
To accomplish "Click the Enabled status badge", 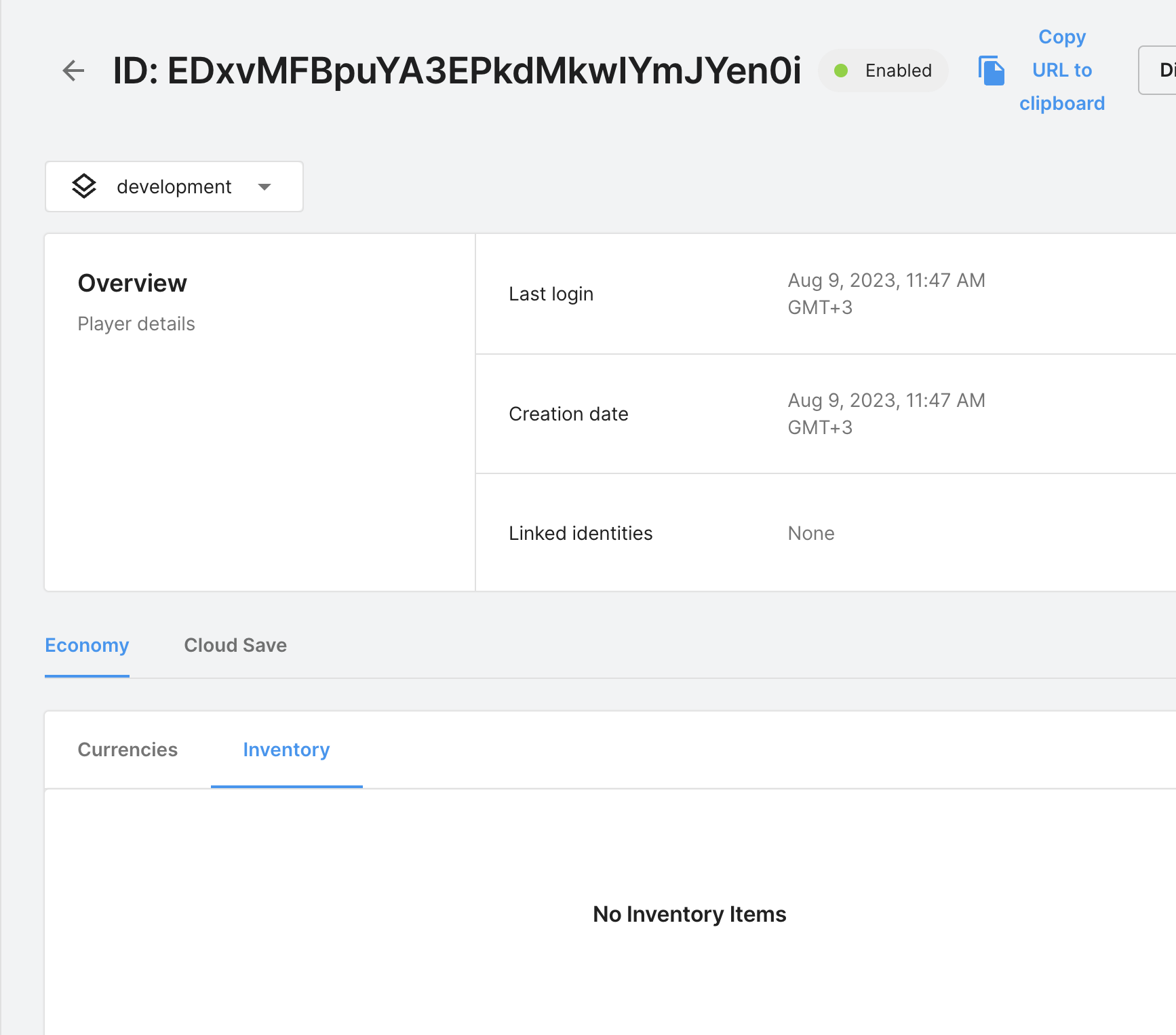I will pyautogui.click(x=883, y=71).
